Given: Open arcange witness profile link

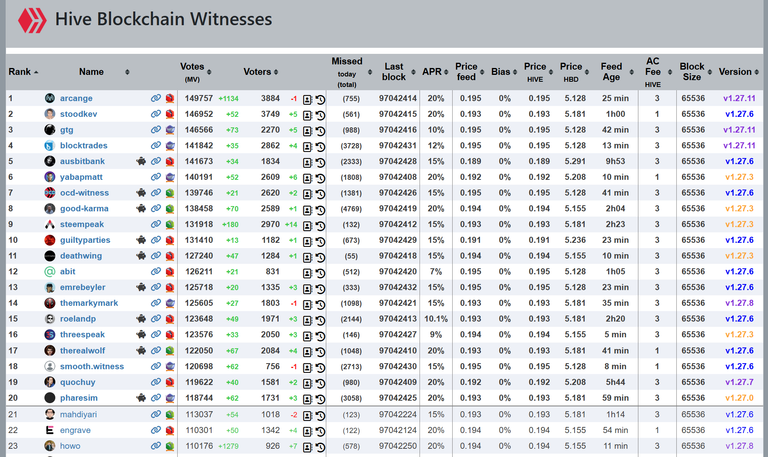Looking at the screenshot, I should pyautogui.click(x=76, y=98).
